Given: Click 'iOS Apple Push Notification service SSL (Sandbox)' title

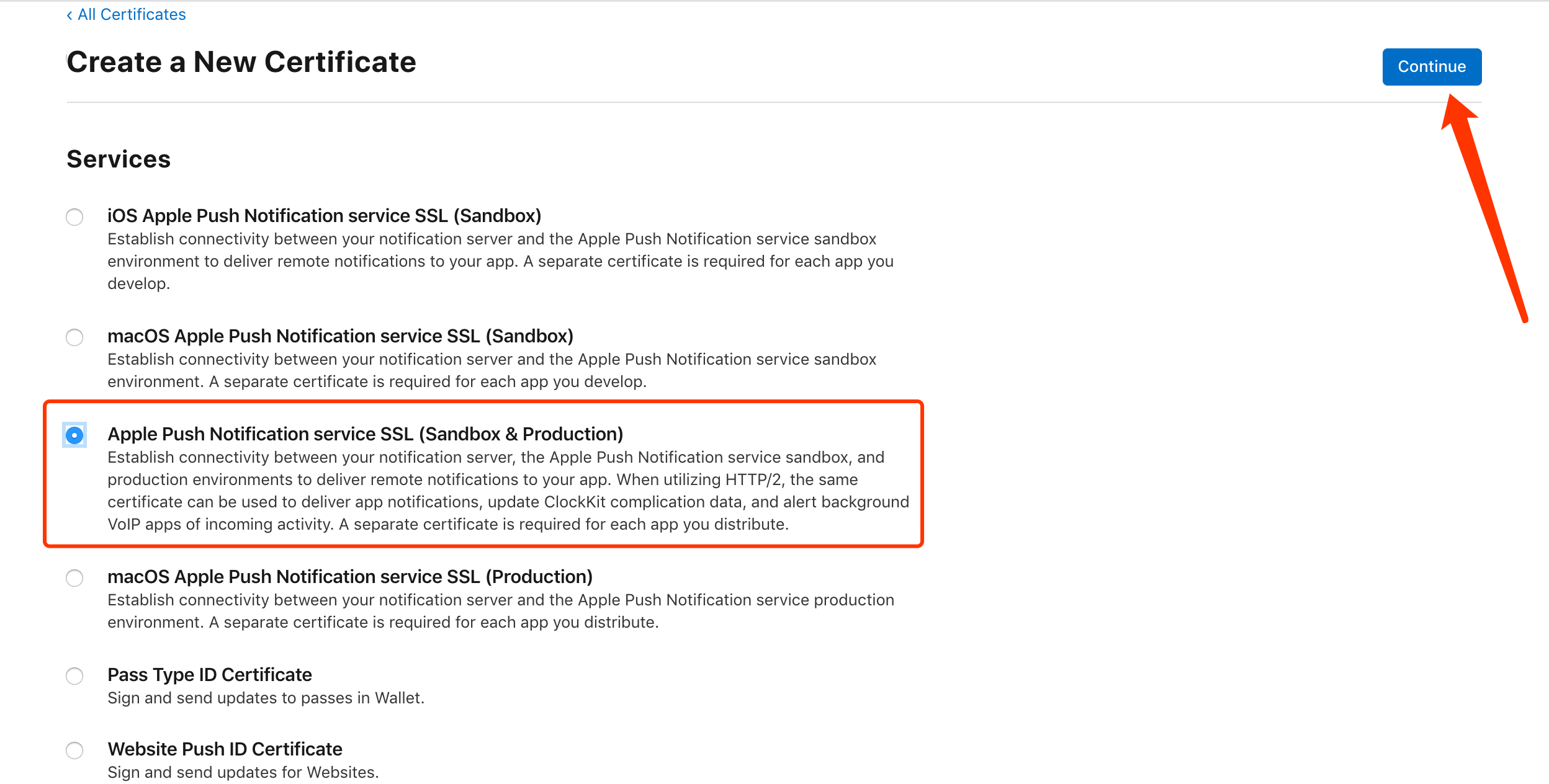Looking at the screenshot, I should click(324, 215).
